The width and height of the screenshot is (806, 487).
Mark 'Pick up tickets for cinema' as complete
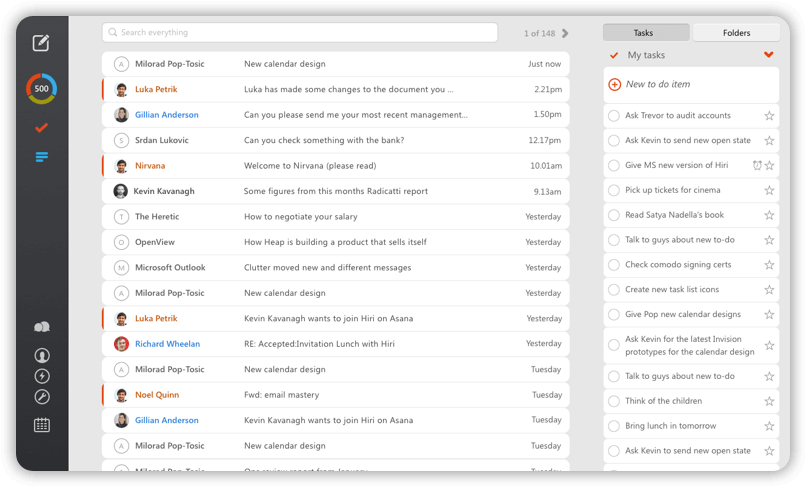[614, 190]
